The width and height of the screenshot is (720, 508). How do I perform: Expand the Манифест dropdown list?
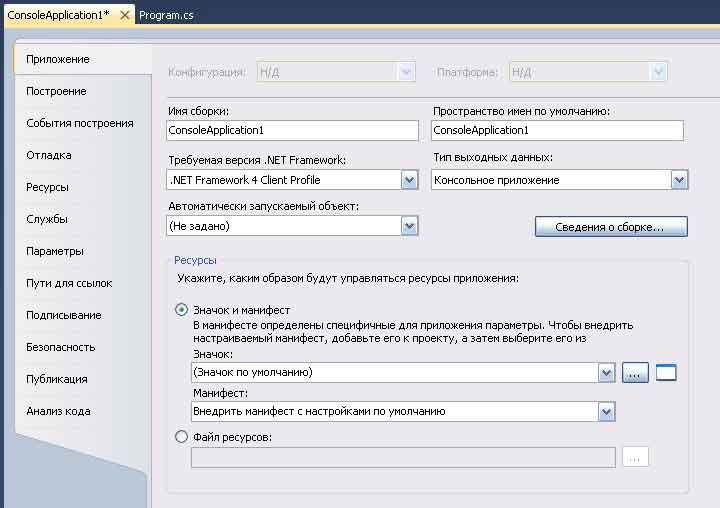pos(607,412)
